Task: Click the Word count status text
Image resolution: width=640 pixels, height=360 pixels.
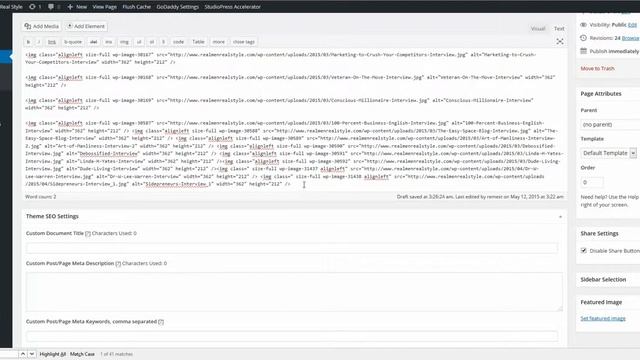Action: [41, 197]
